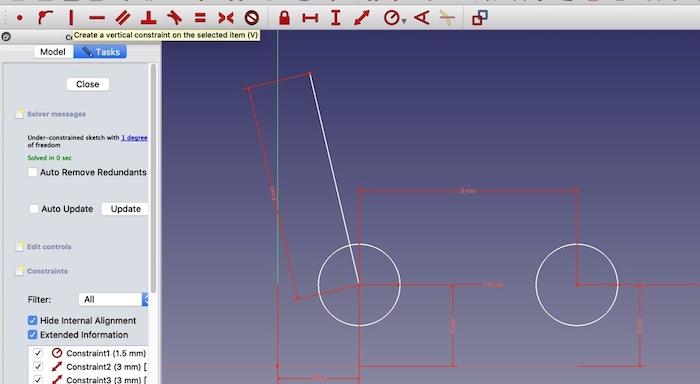This screenshot has height=384, width=700.
Task: Select Constraint3 (3 mm) list entry
Action: (x=106, y=380)
